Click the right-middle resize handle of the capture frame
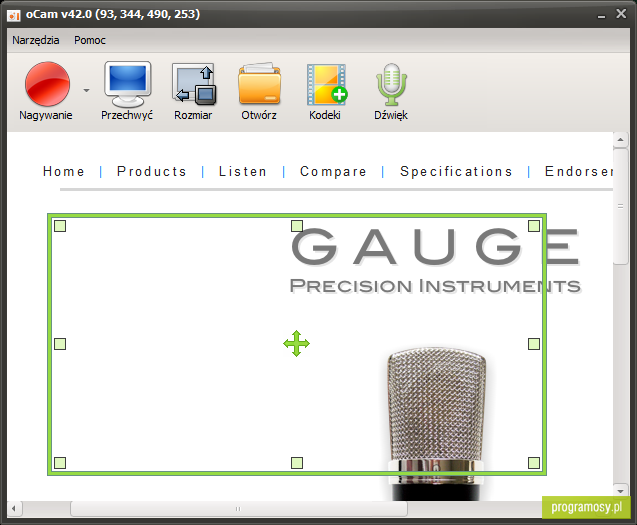Screen dimensions: 637x525 [534, 344]
